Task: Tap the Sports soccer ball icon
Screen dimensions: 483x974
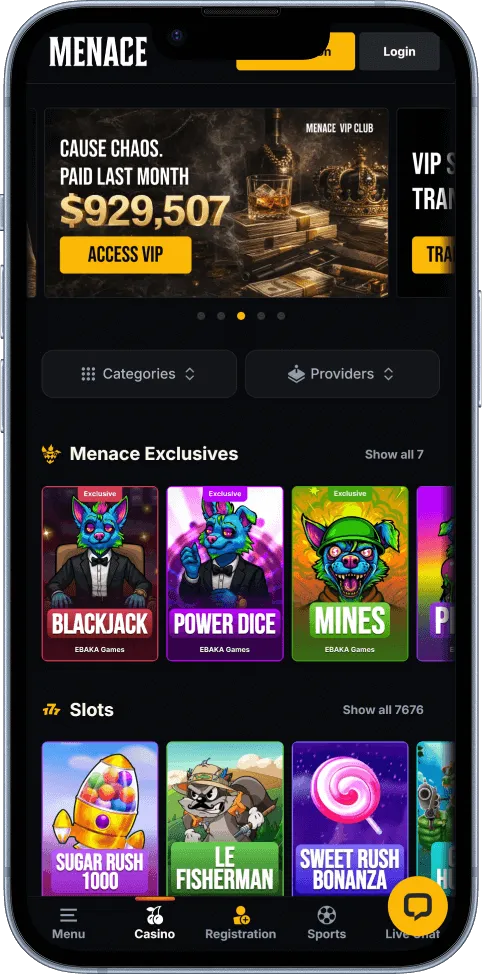Action: point(327,915)
